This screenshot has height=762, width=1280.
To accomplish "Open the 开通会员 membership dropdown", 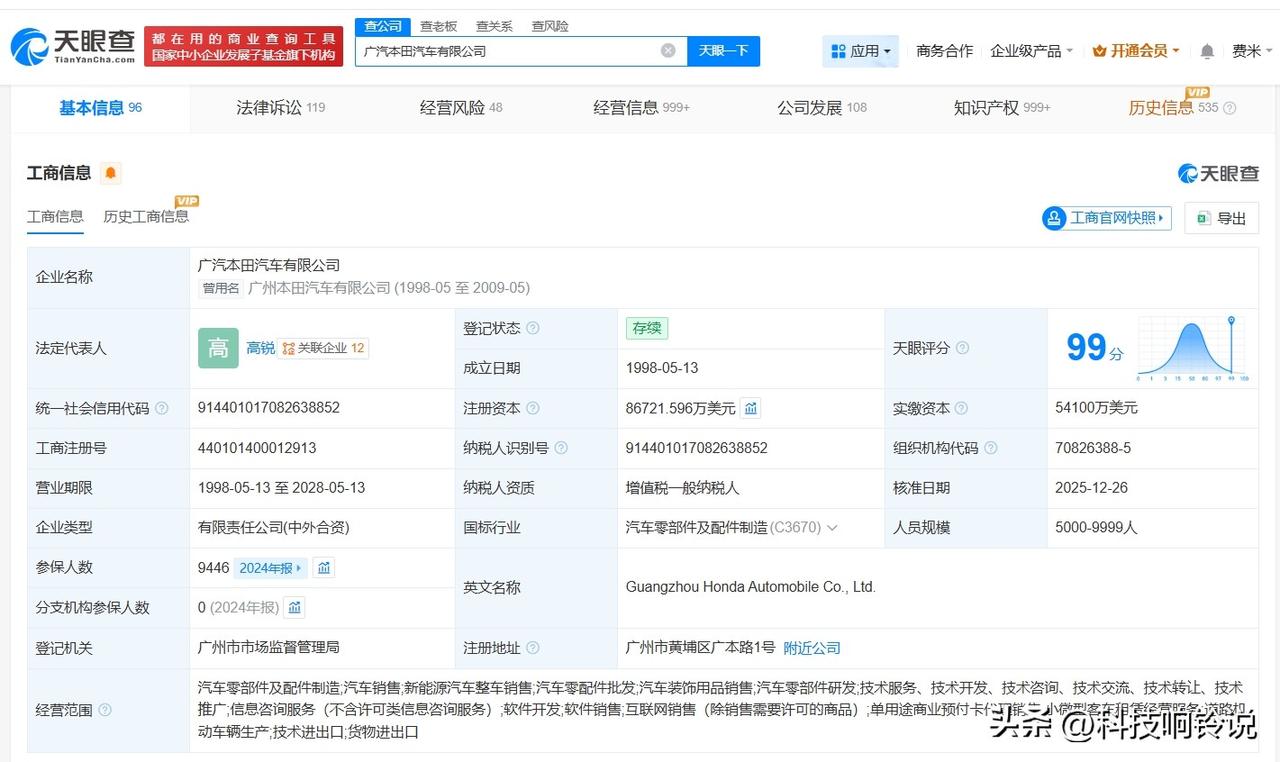I will [1136, 51].
